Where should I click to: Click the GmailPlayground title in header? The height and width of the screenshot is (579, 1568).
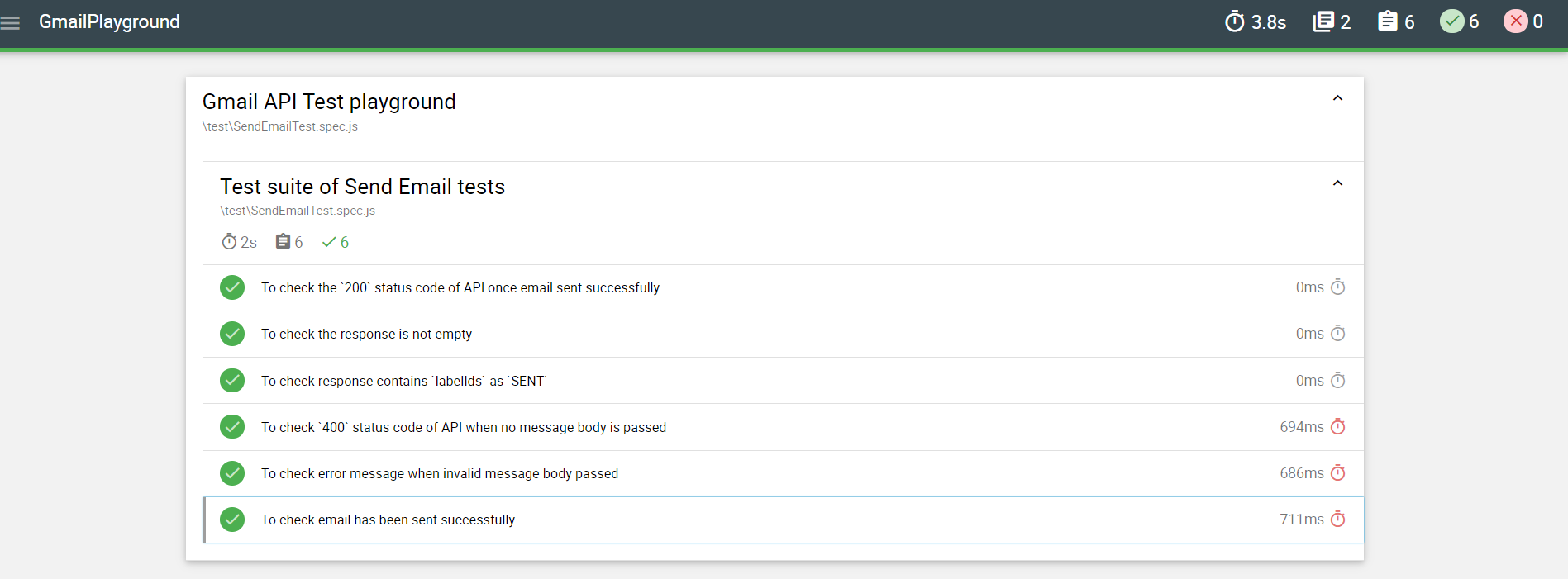[x=109, y=22]
